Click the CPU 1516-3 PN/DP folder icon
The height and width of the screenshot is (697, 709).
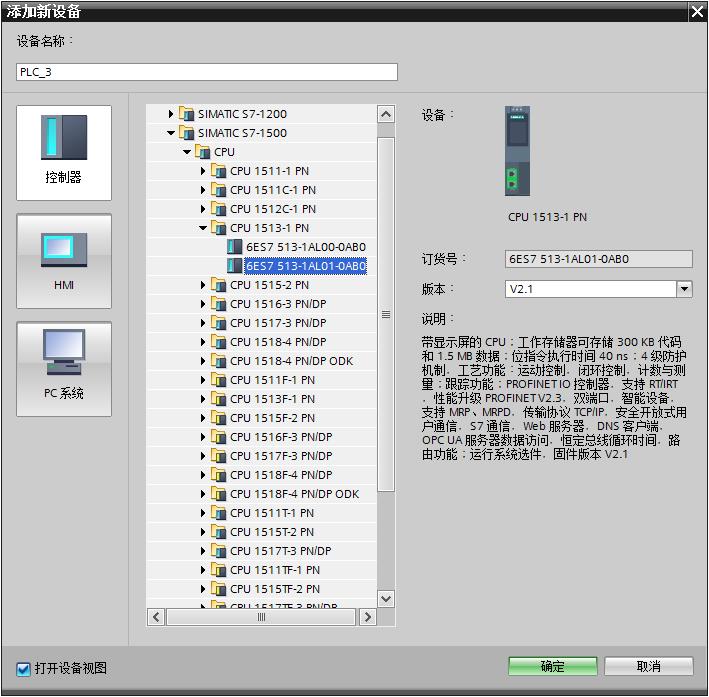coord(219,303)
